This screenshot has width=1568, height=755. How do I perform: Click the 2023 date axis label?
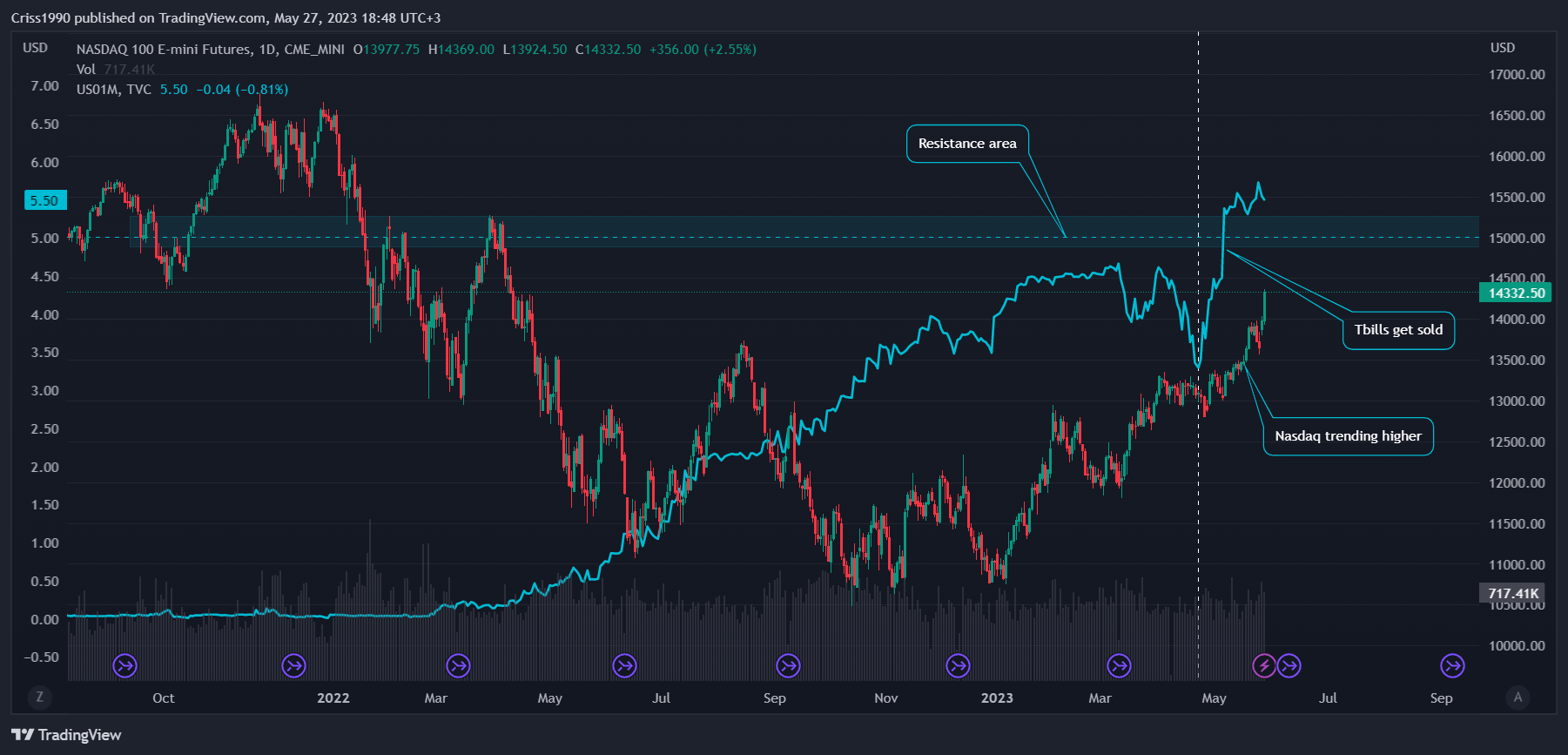pyautogui.click(x=997, y=698)
